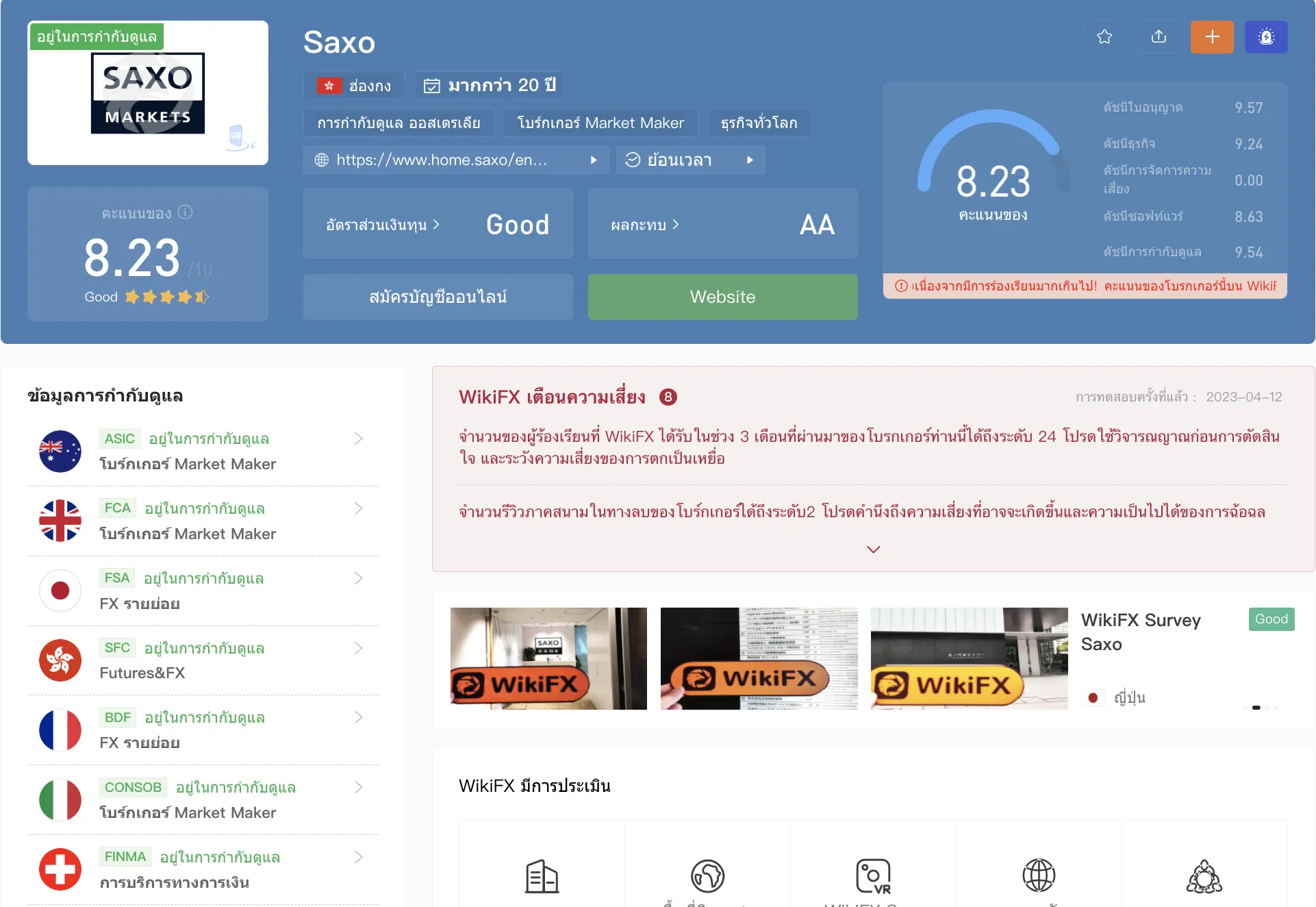Click the globe icon beside website URL

click(321, 160)
